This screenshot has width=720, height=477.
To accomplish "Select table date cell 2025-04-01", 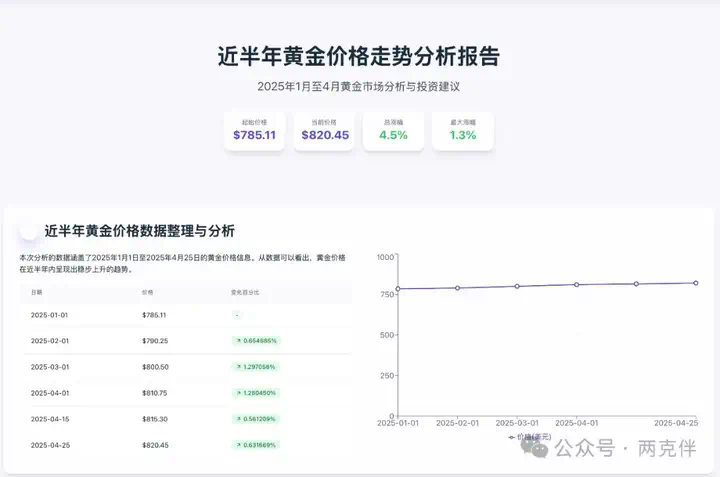I will 50,393.
